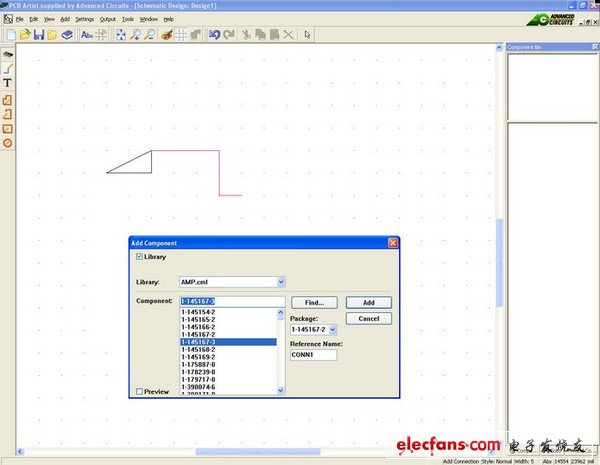
Task: Enable the Preview checkbox
Action: [x=139, y=392]
